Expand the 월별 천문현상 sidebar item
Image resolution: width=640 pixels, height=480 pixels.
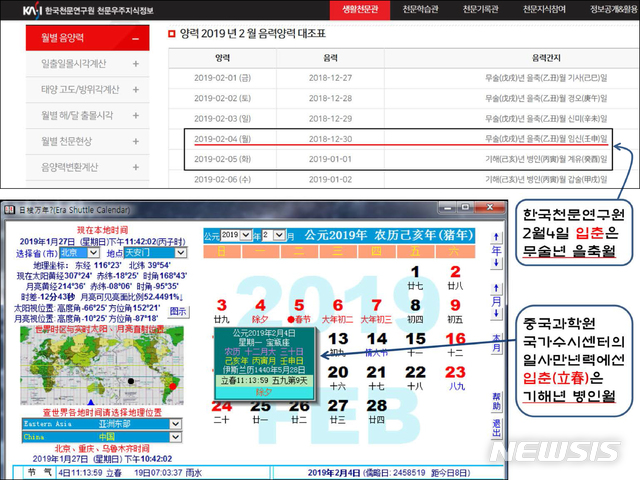[x=135, y=142]
